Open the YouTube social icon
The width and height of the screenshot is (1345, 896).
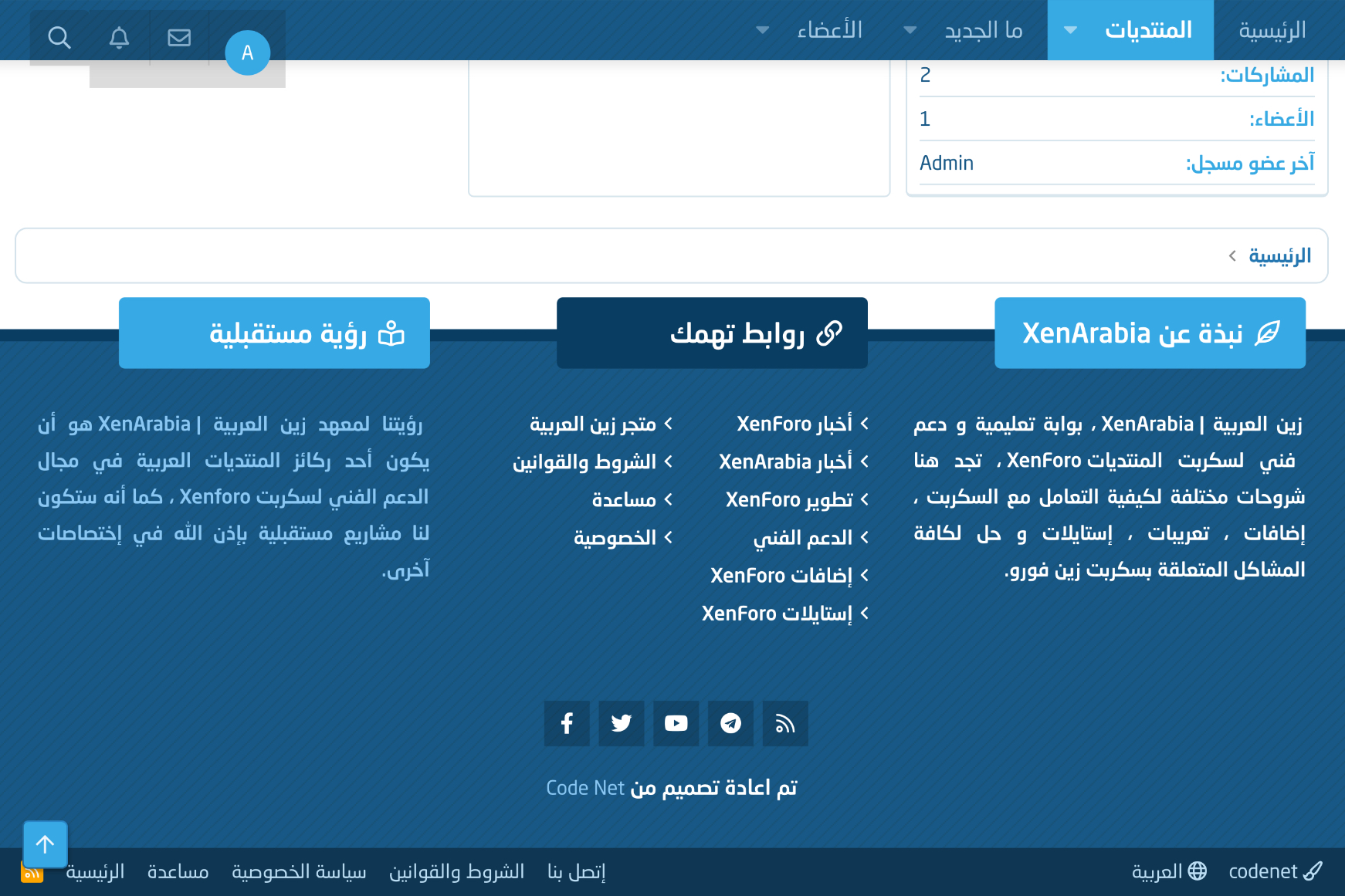tap(676, 723)
